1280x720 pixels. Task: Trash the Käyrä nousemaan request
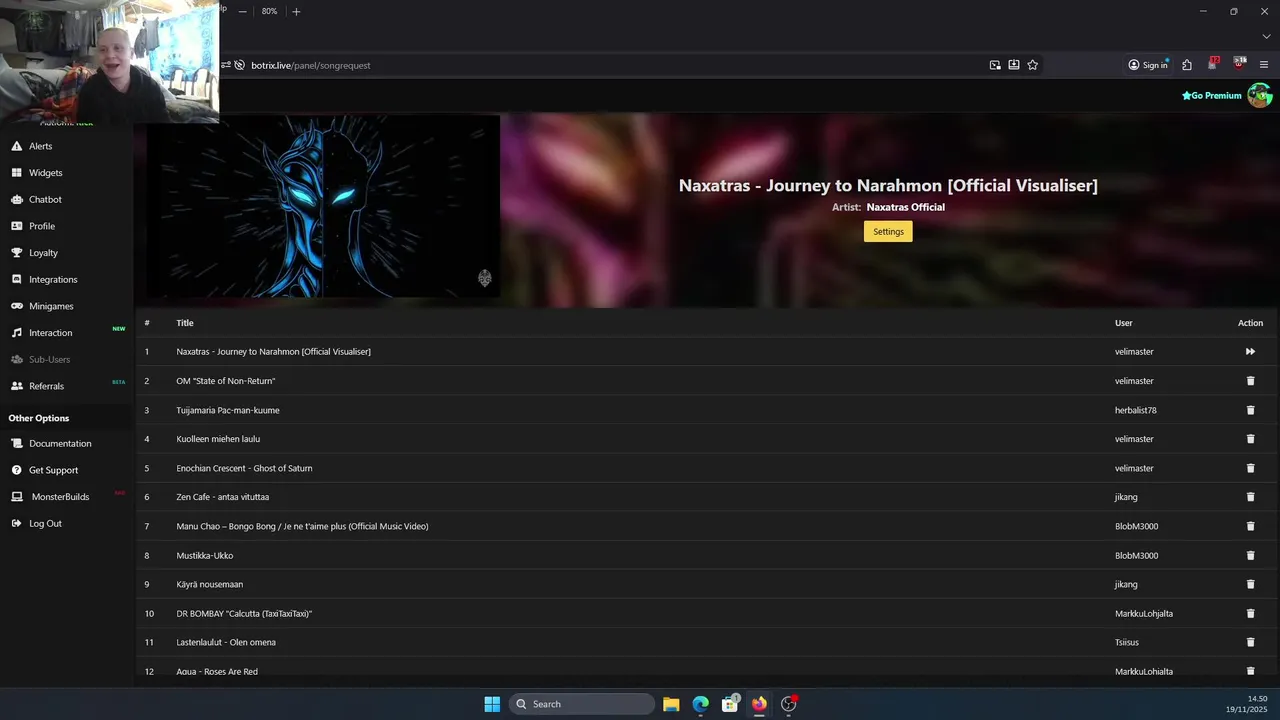coord(1250,584)
